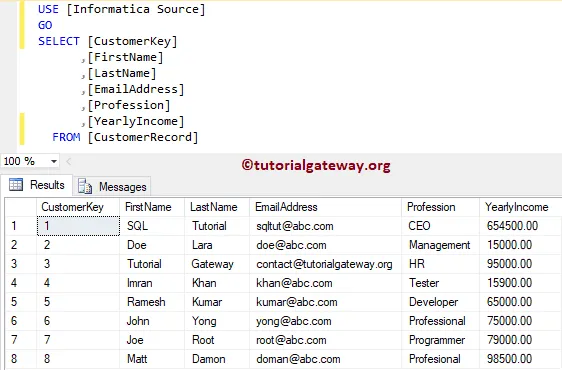Screen dimensions: 562x370
Task: Select the cell 'Programmer'
Action: (x=440, y=340)
